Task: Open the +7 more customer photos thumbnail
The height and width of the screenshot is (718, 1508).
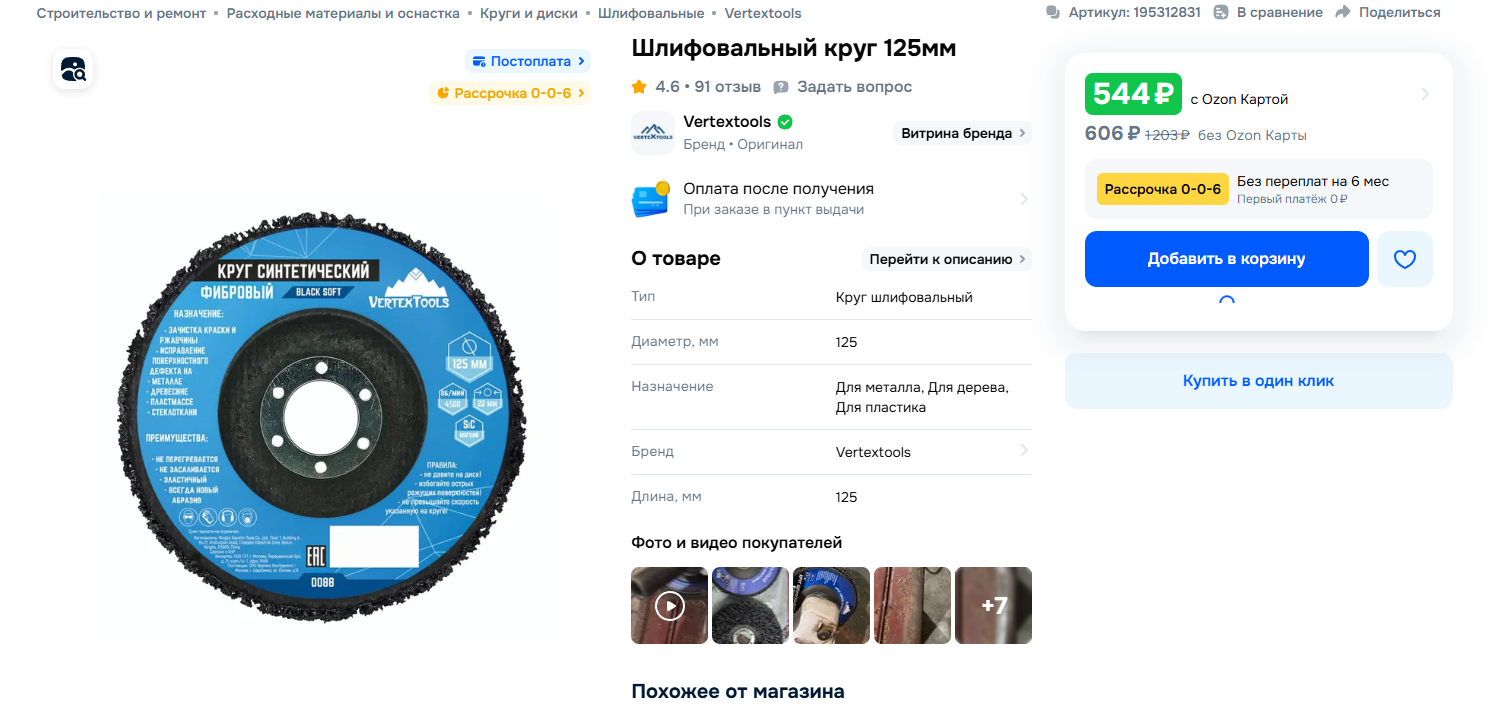Action: click(x=993, y=605)
